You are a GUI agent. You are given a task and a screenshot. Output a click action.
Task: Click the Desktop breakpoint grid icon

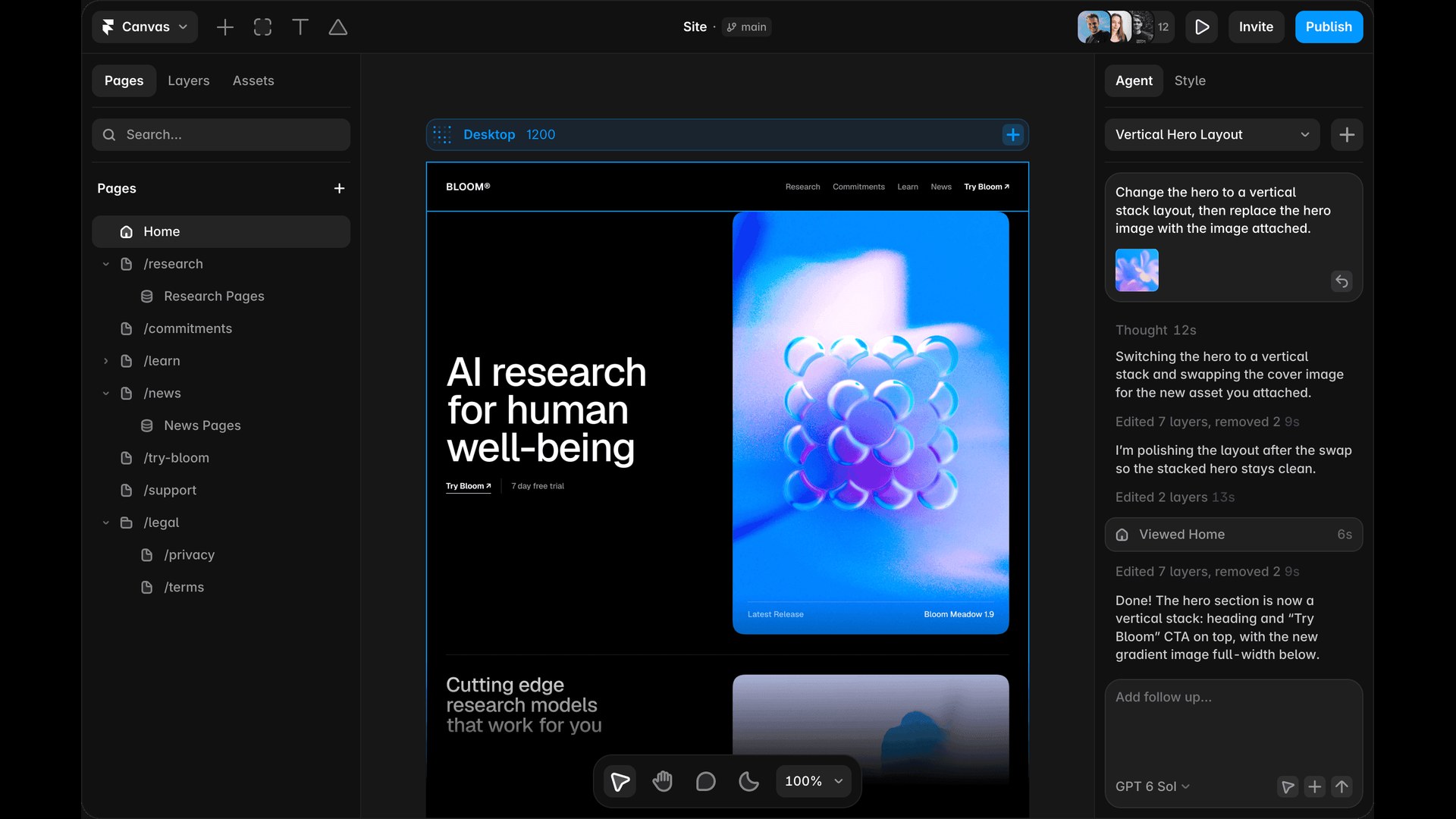tap(442, 135)
